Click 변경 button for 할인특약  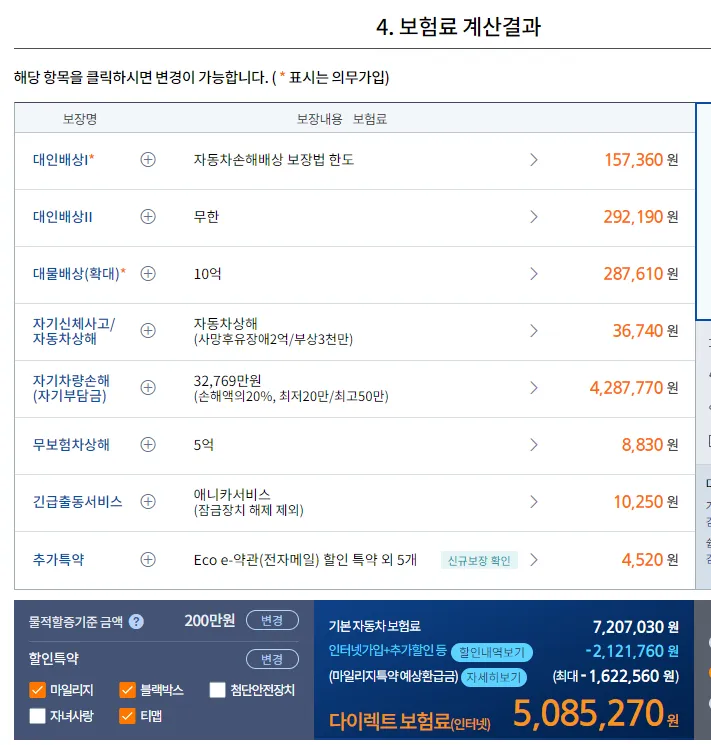[272, 659]
